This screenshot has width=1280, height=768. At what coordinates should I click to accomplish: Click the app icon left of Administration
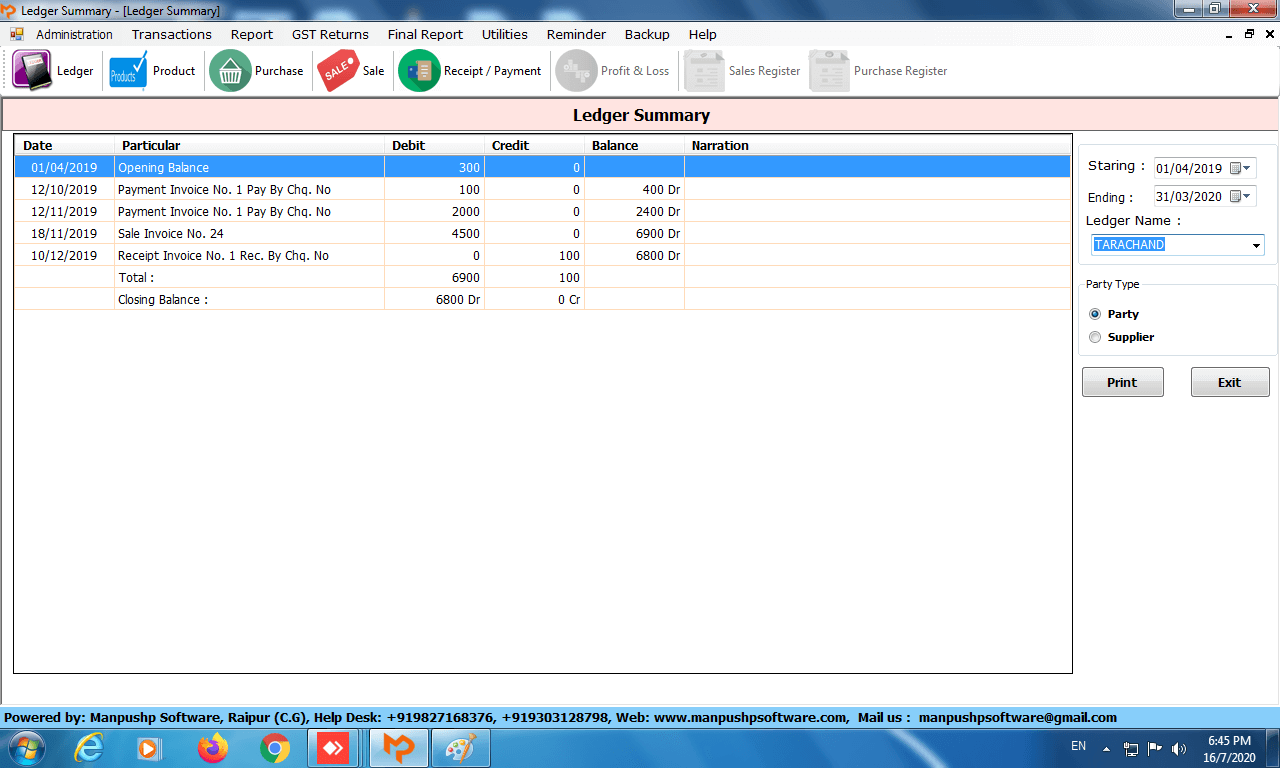click(x=17, y=34)
